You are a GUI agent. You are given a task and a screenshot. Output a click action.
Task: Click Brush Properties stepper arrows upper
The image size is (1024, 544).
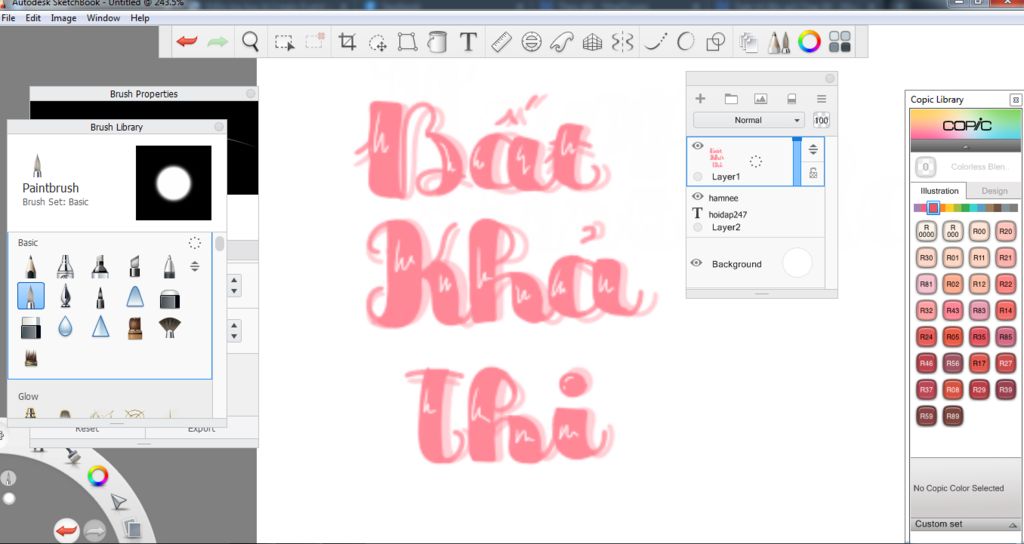234,285
